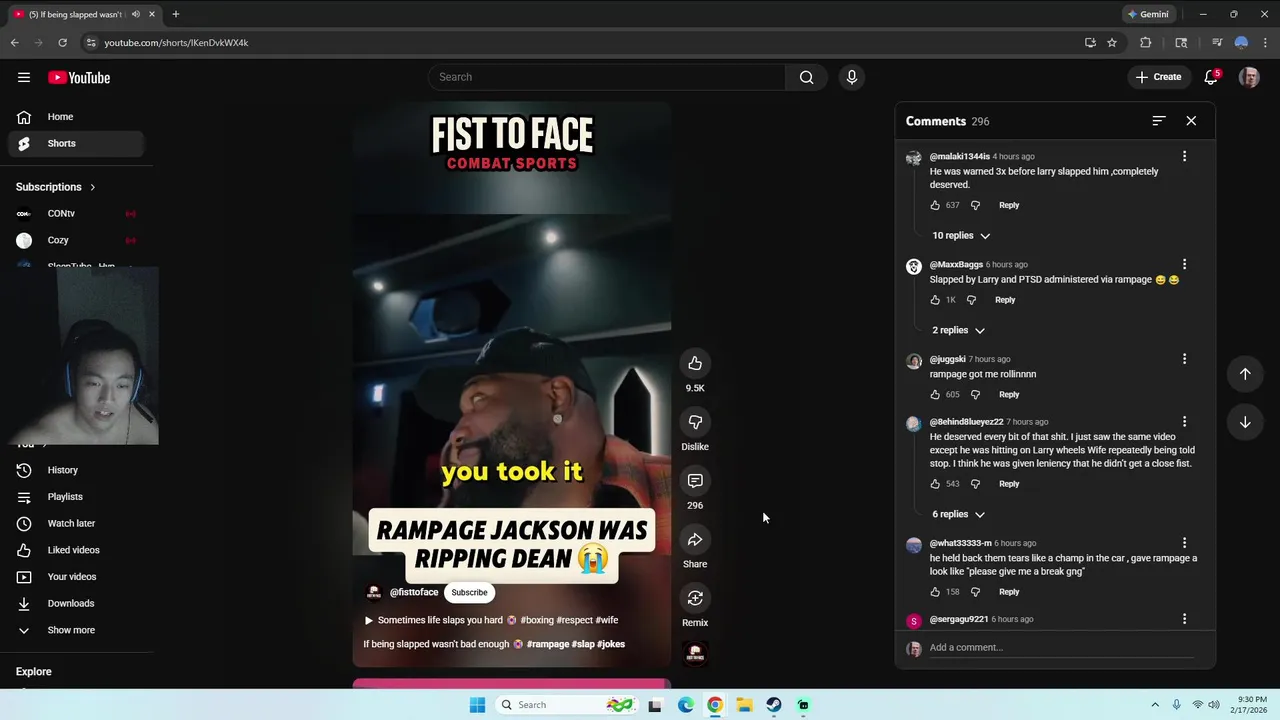This screenshot has width=1280, height=720.
Task: Like @MaxxBaggs's comment
Action: (x=935, y=300)
